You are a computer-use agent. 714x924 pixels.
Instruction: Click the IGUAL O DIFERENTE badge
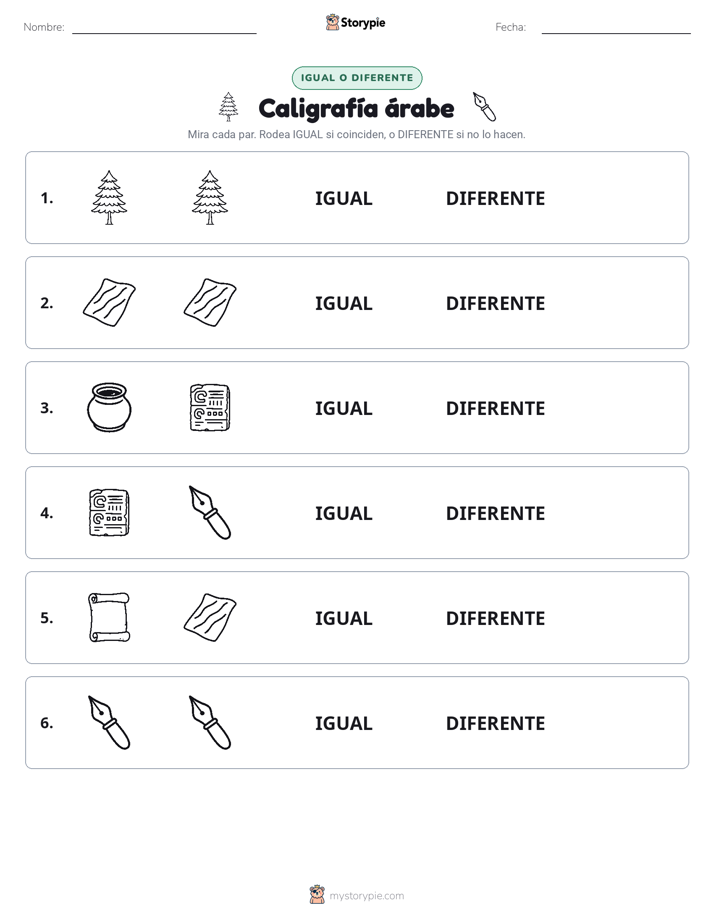pos(357,78)
